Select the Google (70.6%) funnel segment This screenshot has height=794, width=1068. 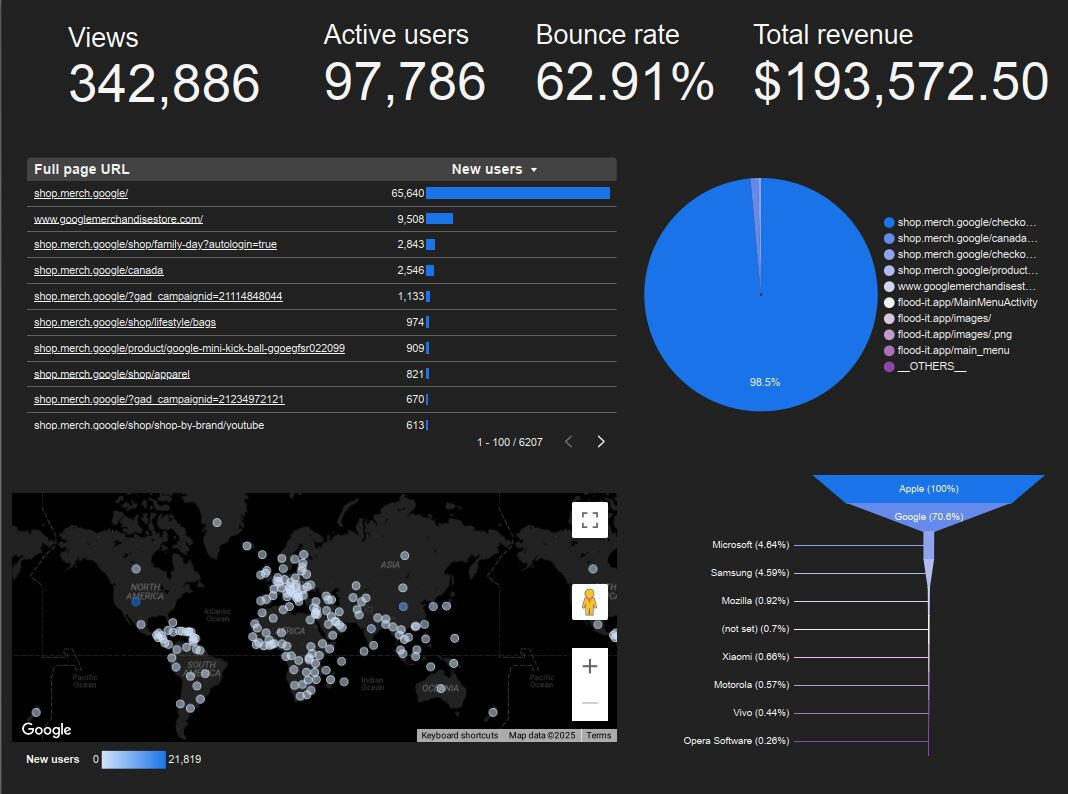tap(928, 516)
